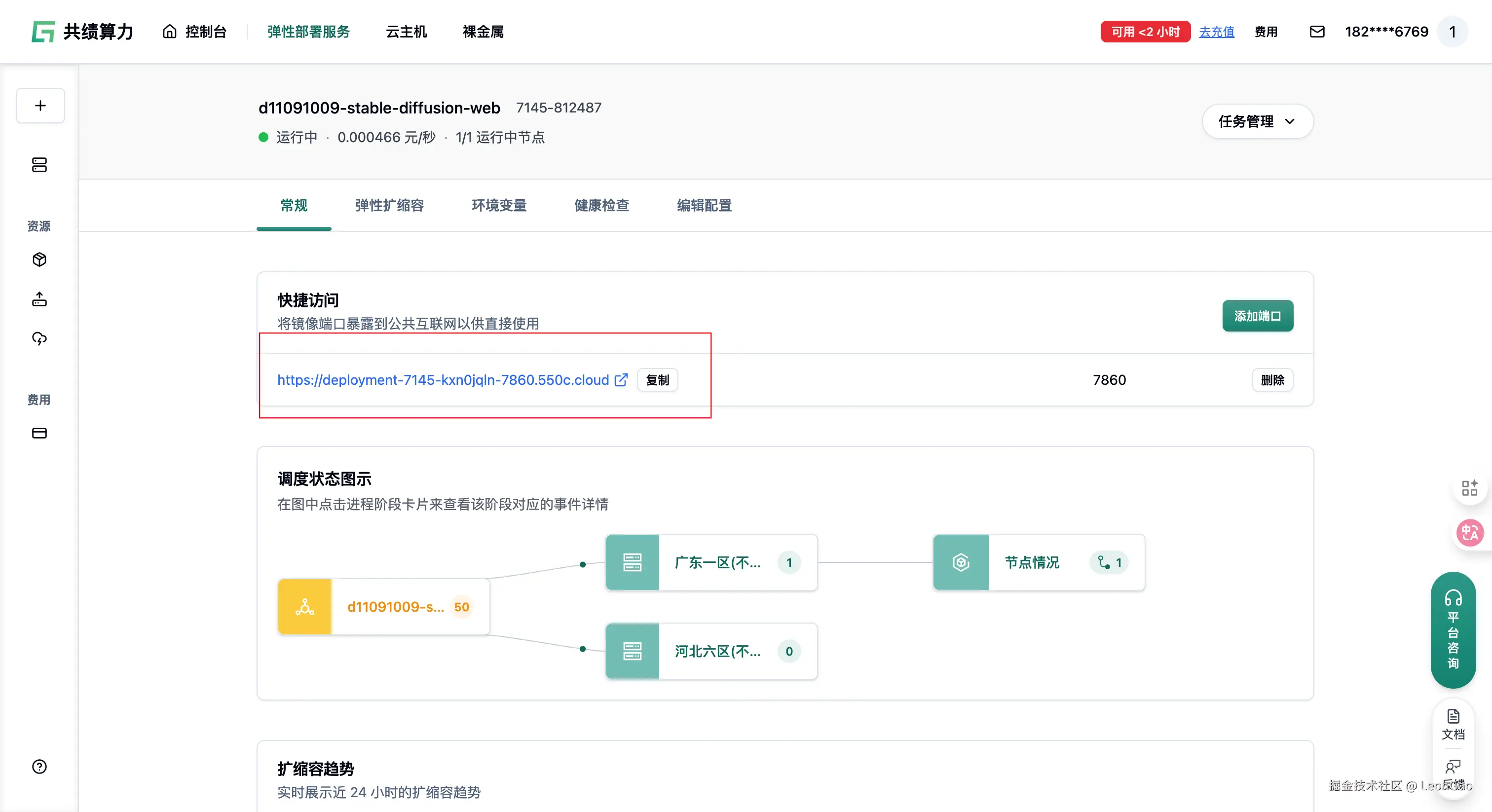Click the plus icon in left sidebar

[x=40, y=106]
